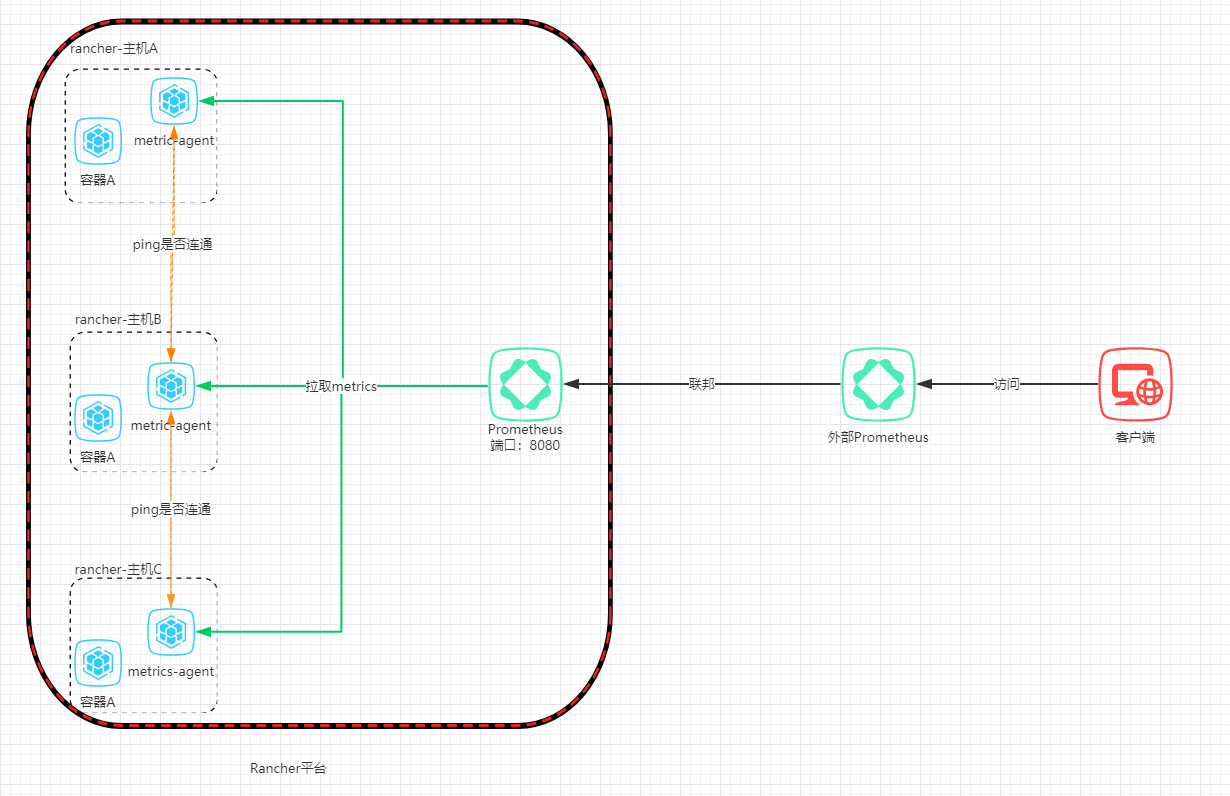The image size is (1230, 796).
Task: Click the 端口：8080 text under Prometheus
Action: pyautogui.click(x=525, y=445)
